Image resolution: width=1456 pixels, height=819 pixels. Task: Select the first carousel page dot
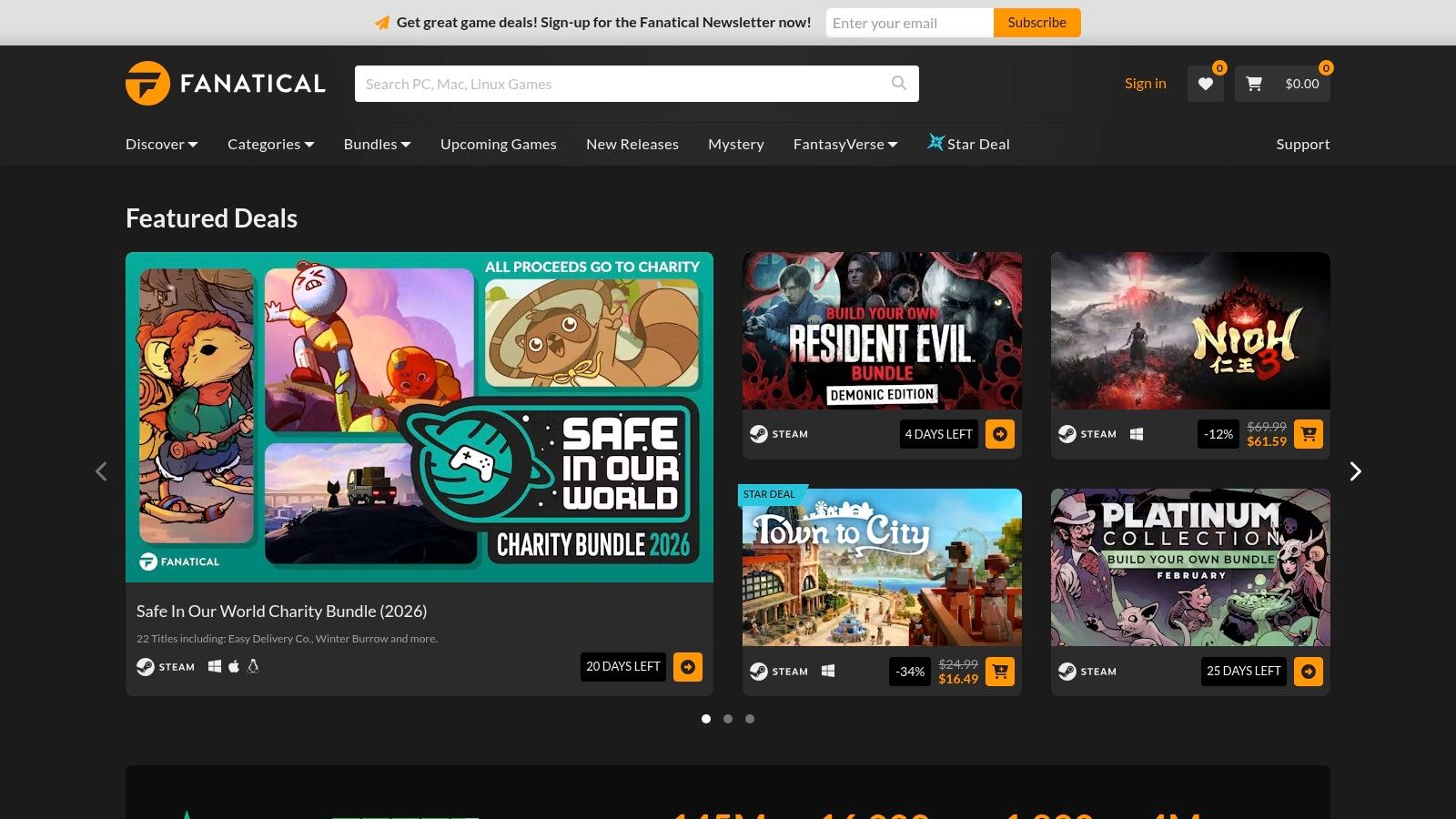point(706,719)
